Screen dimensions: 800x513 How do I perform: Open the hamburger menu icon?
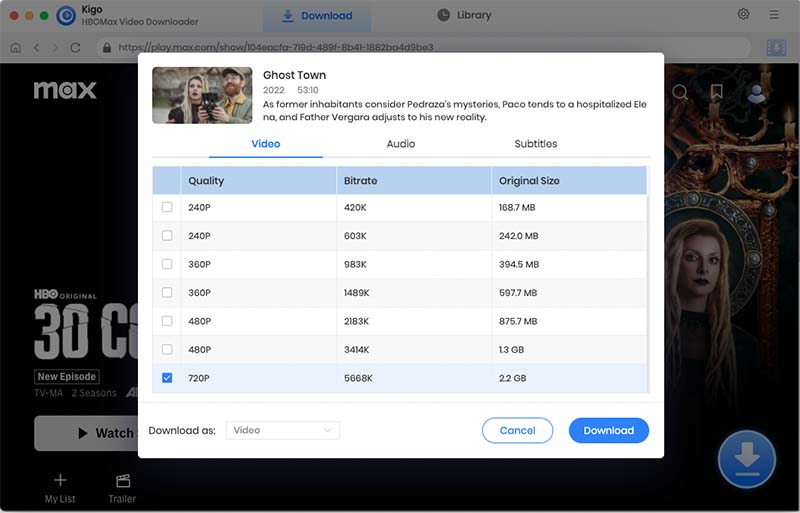pyautogui.click(x=774, y=15)
